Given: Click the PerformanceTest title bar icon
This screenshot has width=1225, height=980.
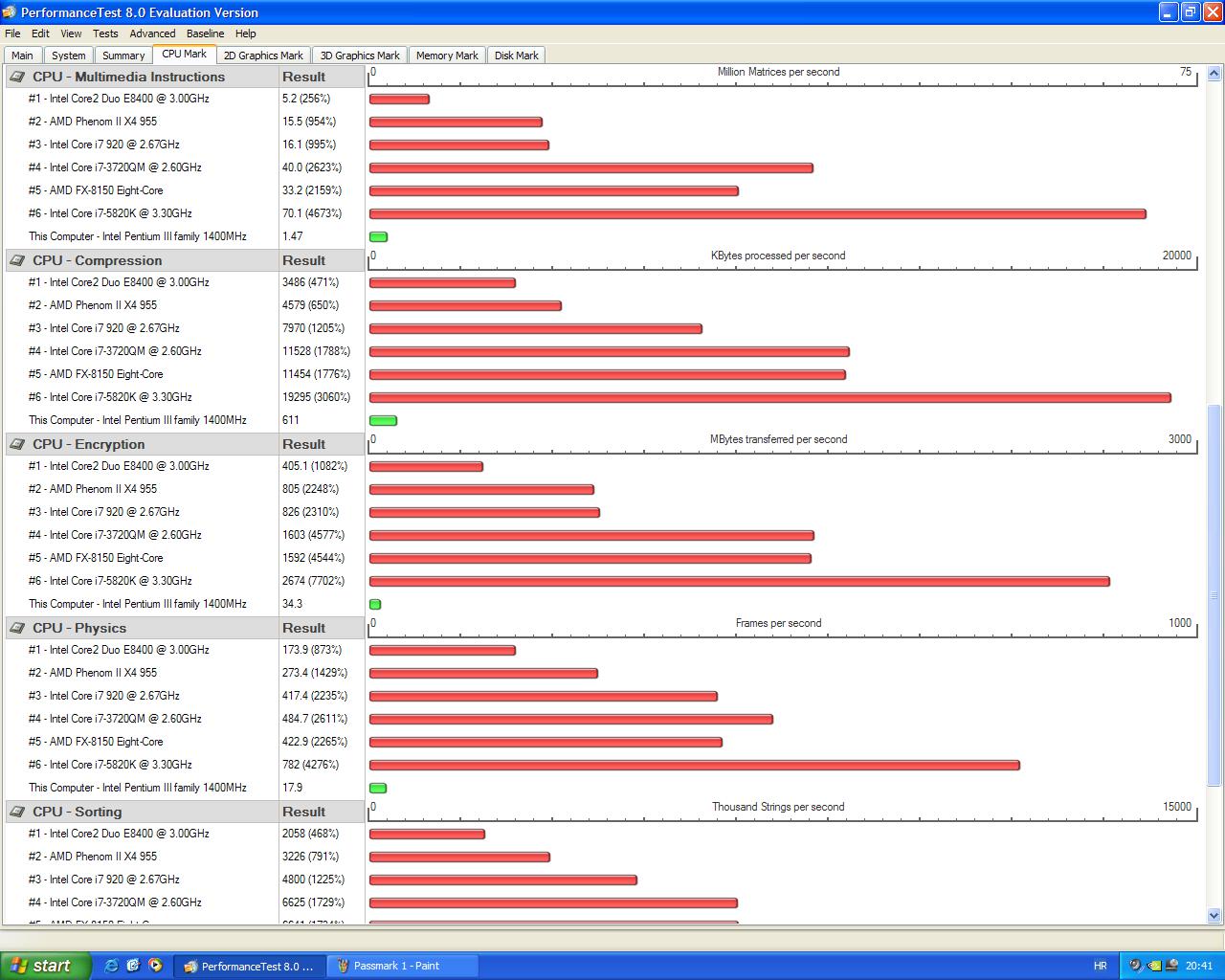Looking at the screenshot, I should click(x=10, y=12).
